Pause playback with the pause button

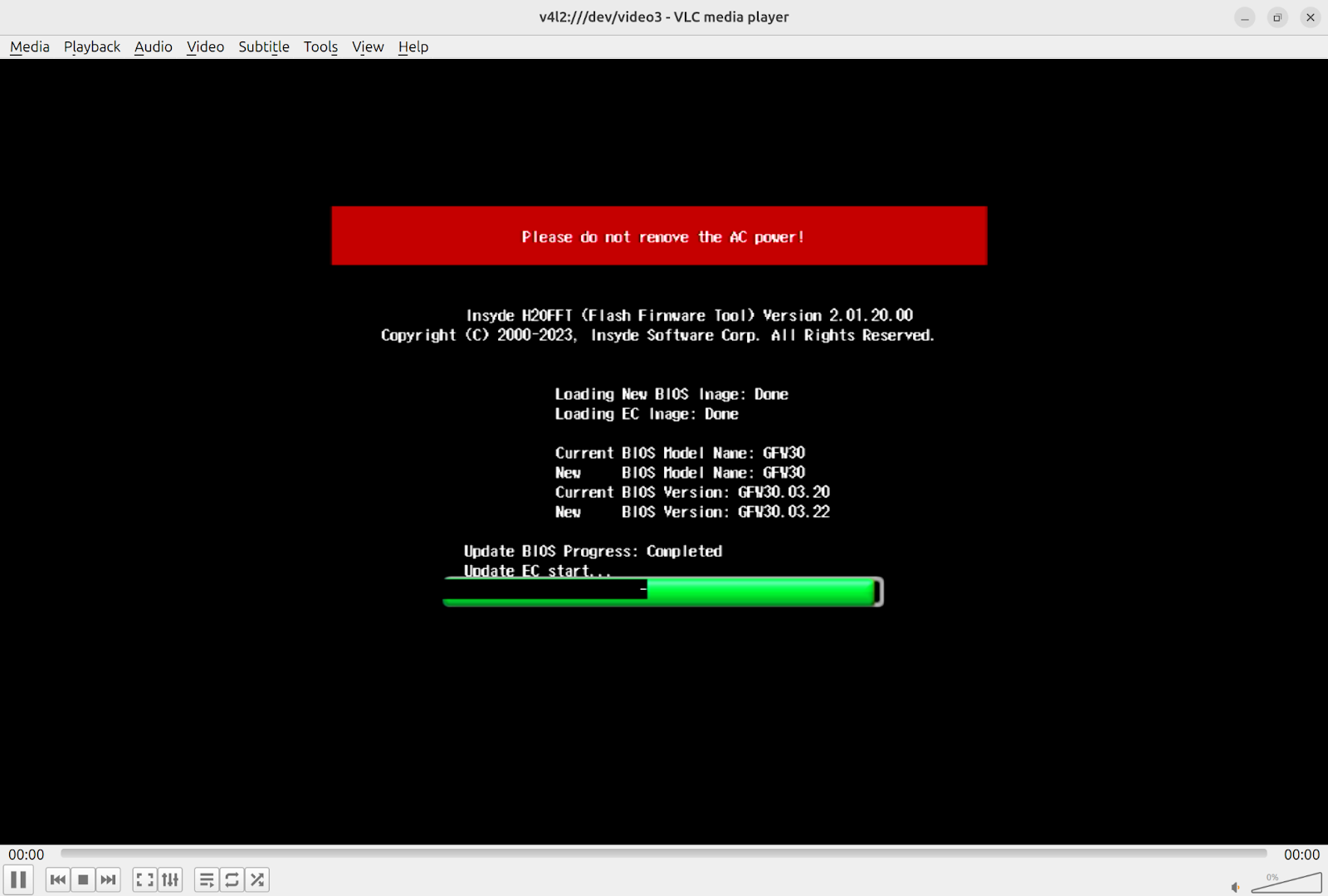pos(18,879)
